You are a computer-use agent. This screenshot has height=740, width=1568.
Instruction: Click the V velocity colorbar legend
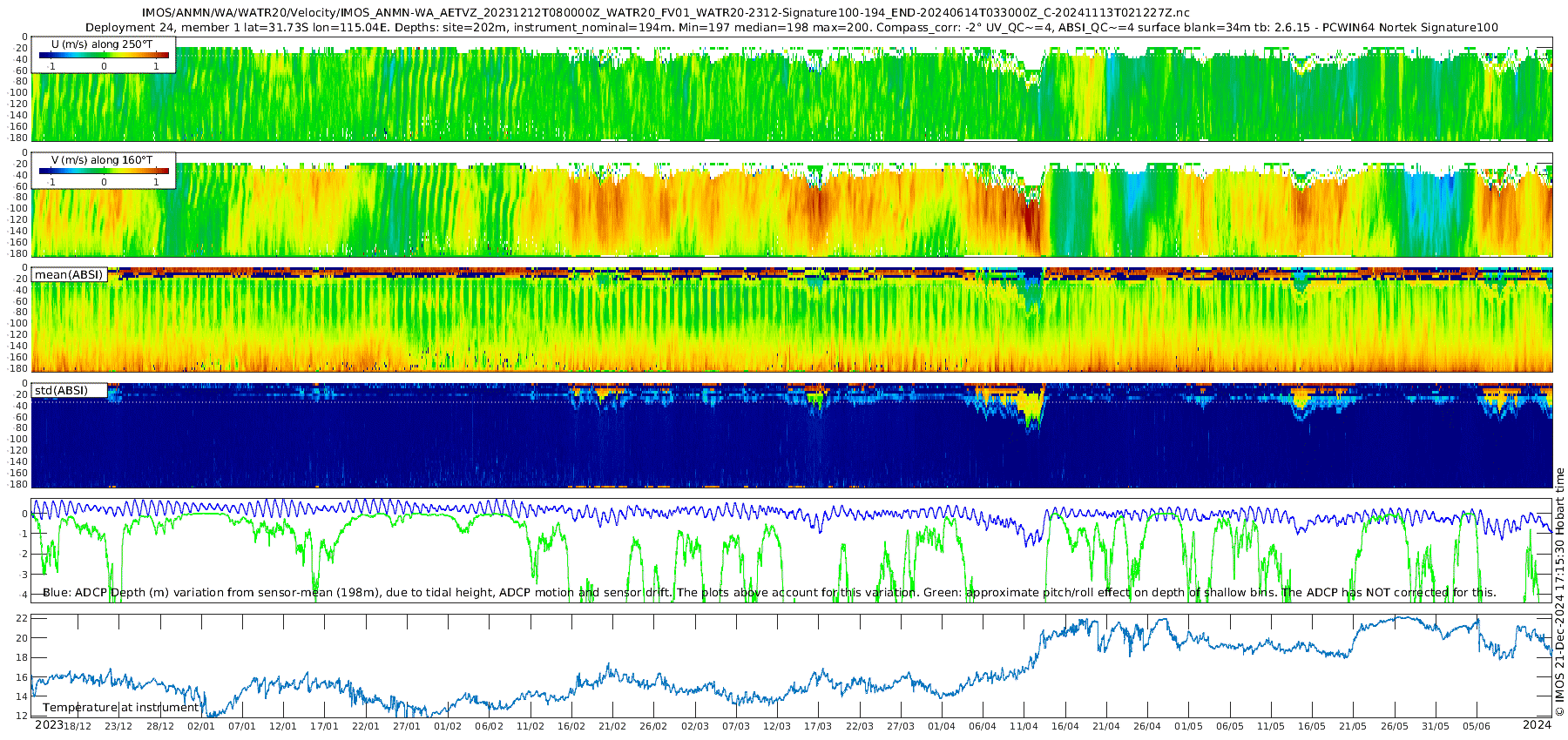click(104, 172)
